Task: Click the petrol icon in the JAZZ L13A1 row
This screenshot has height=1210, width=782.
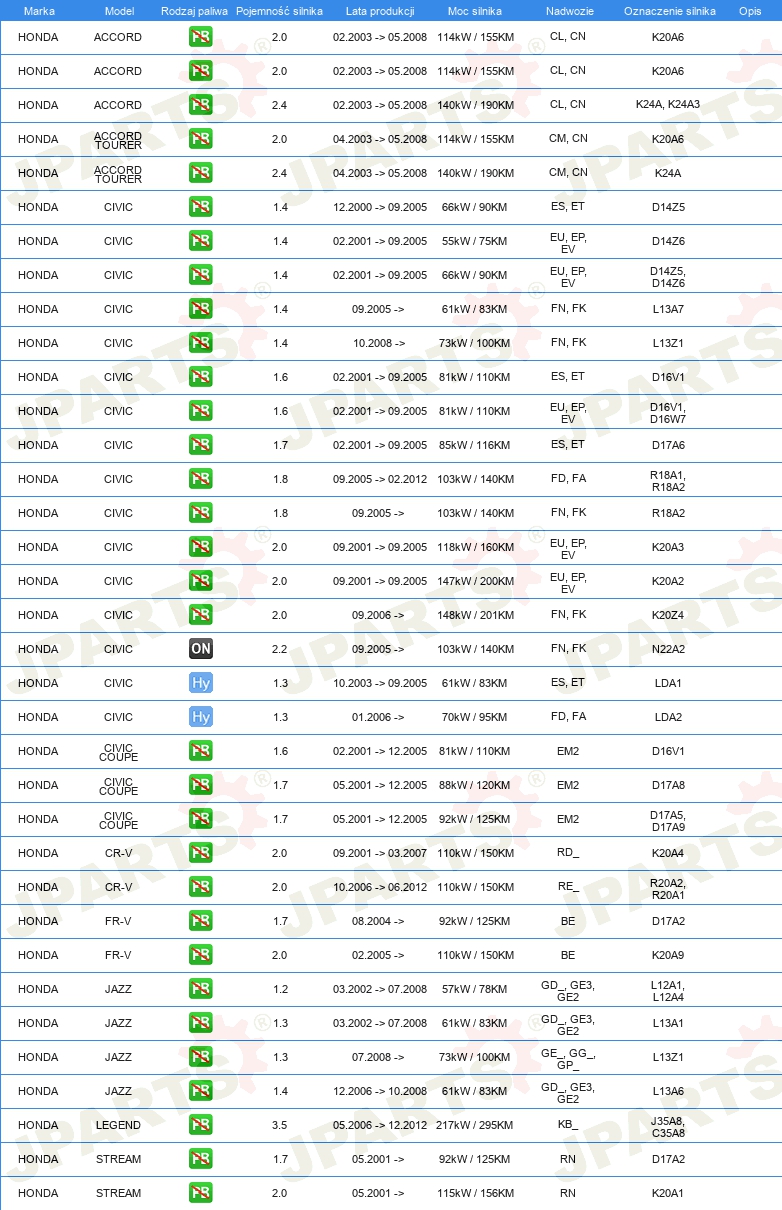Action: [x=201, y=1023]
